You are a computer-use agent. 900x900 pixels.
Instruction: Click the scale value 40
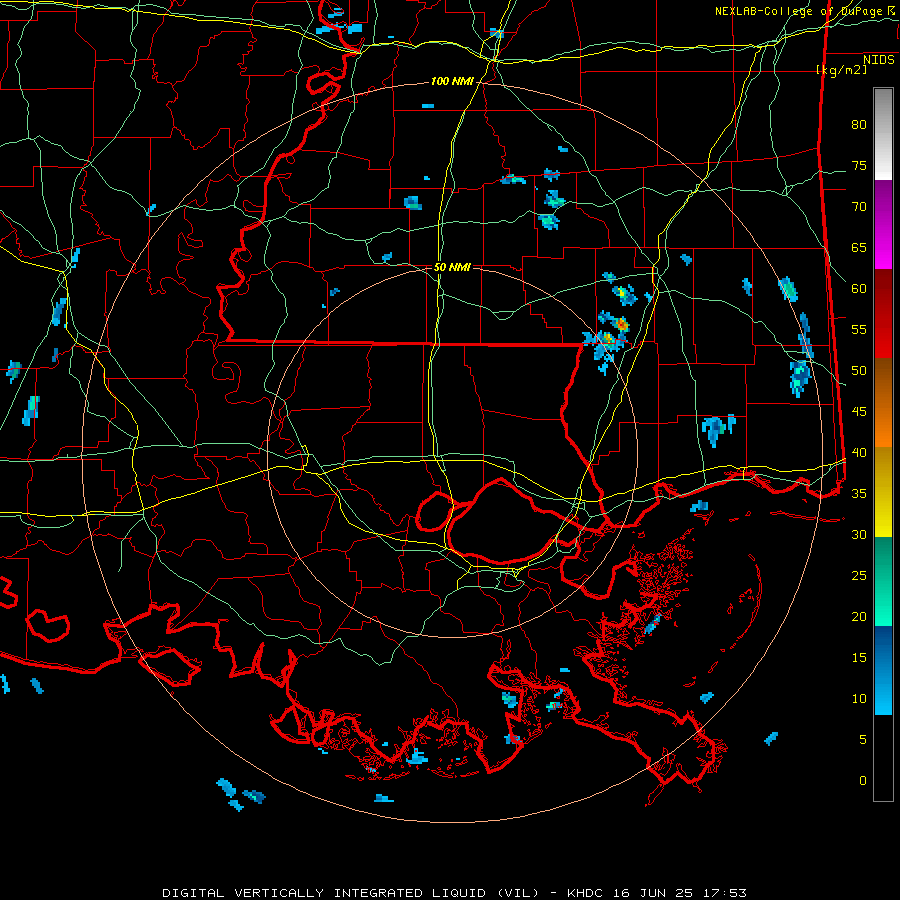[x=859, y=453]
